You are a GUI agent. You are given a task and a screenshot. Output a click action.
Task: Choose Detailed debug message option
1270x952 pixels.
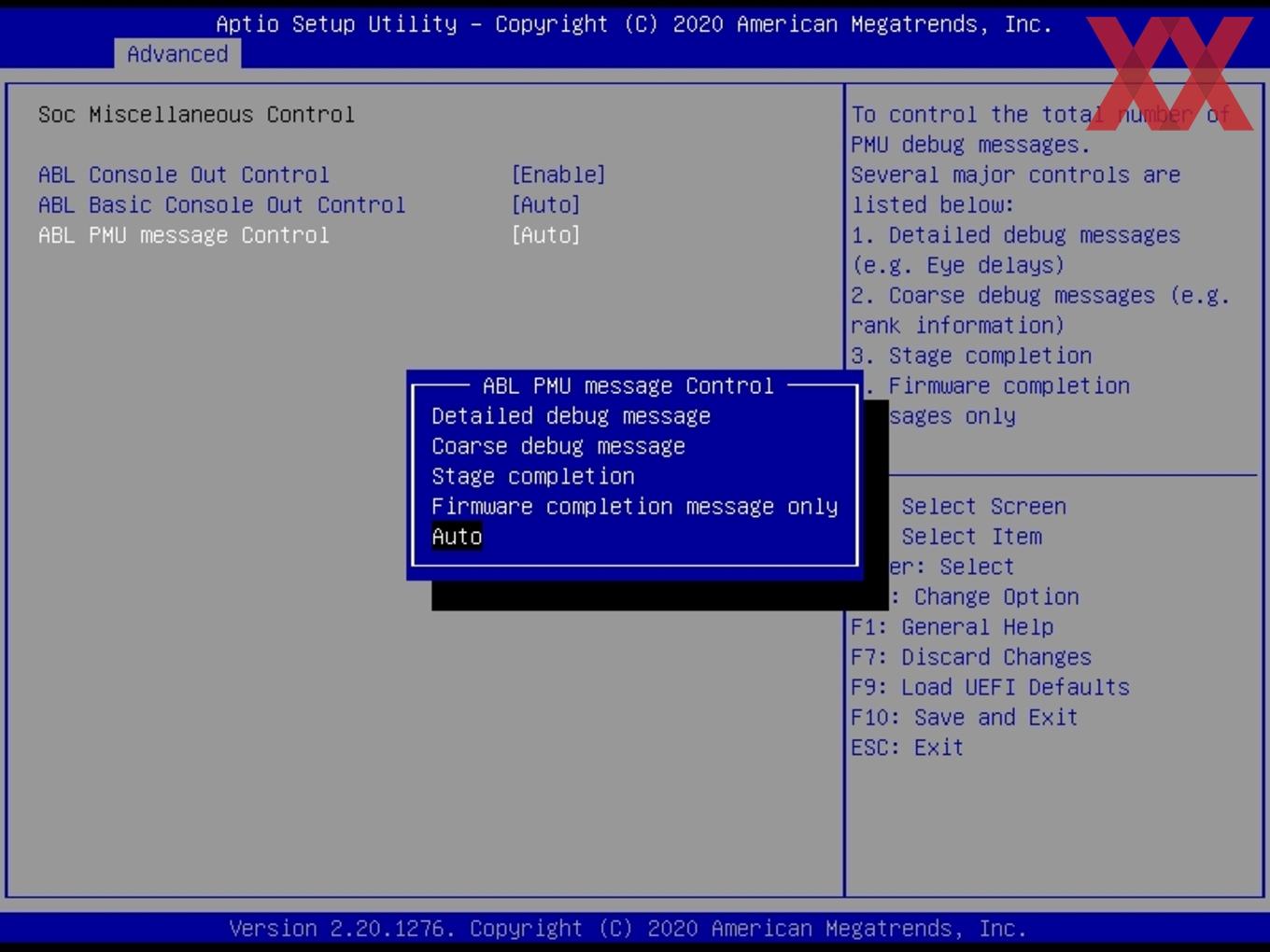tap(571, 415)
